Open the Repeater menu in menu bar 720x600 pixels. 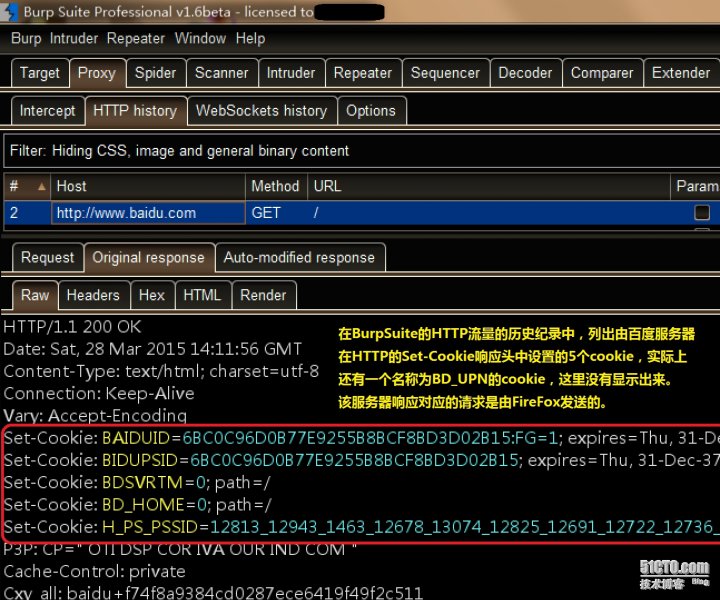[x=135, y=39]
